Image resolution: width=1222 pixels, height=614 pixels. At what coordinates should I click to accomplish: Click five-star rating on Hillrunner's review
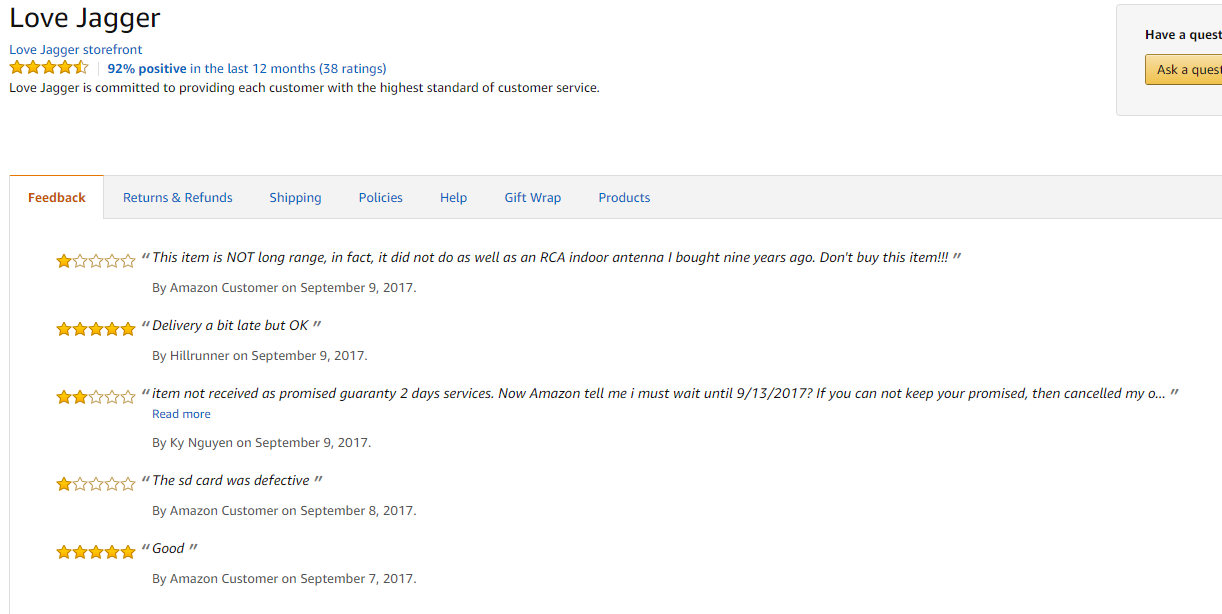[96, 329]
